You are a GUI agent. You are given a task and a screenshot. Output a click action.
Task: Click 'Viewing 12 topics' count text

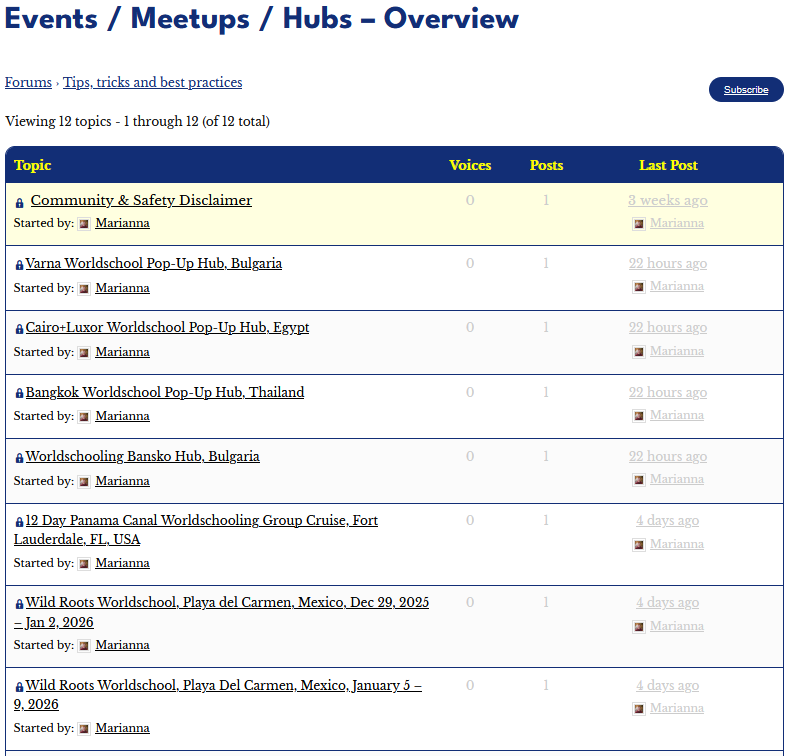(x=137, y=122)
